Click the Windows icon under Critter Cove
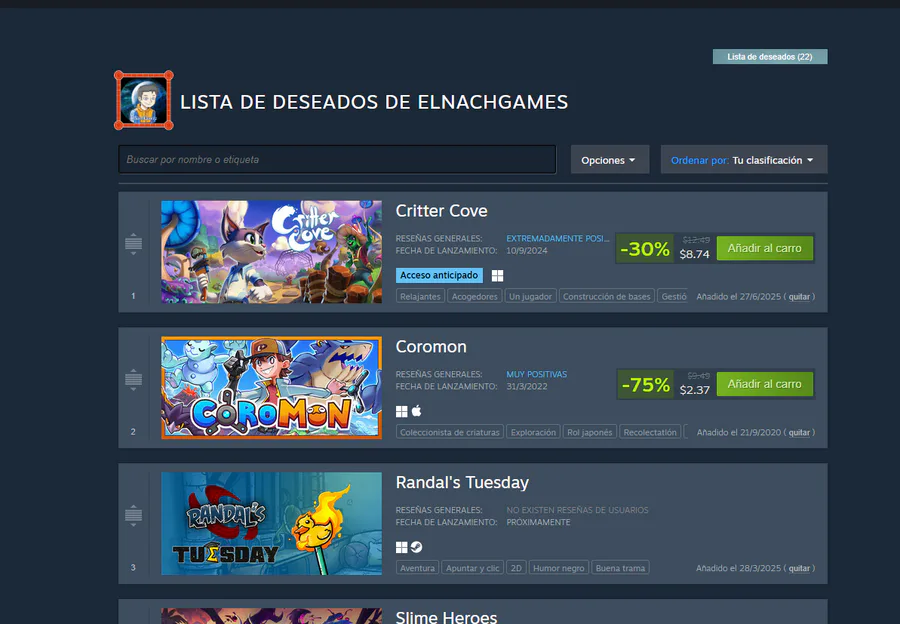 tap(498, 276)
